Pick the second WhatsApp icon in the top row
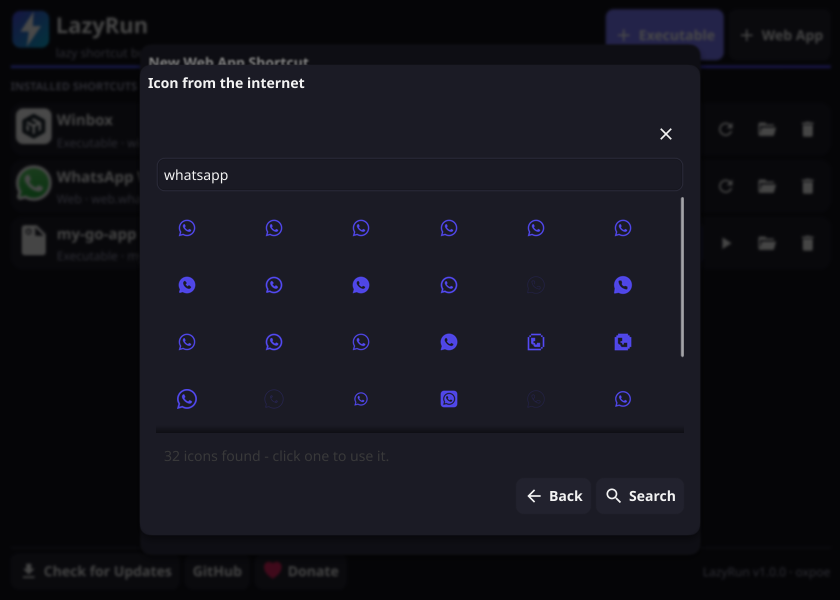This screenshot has height=600, width=840. tap(274, 228)
